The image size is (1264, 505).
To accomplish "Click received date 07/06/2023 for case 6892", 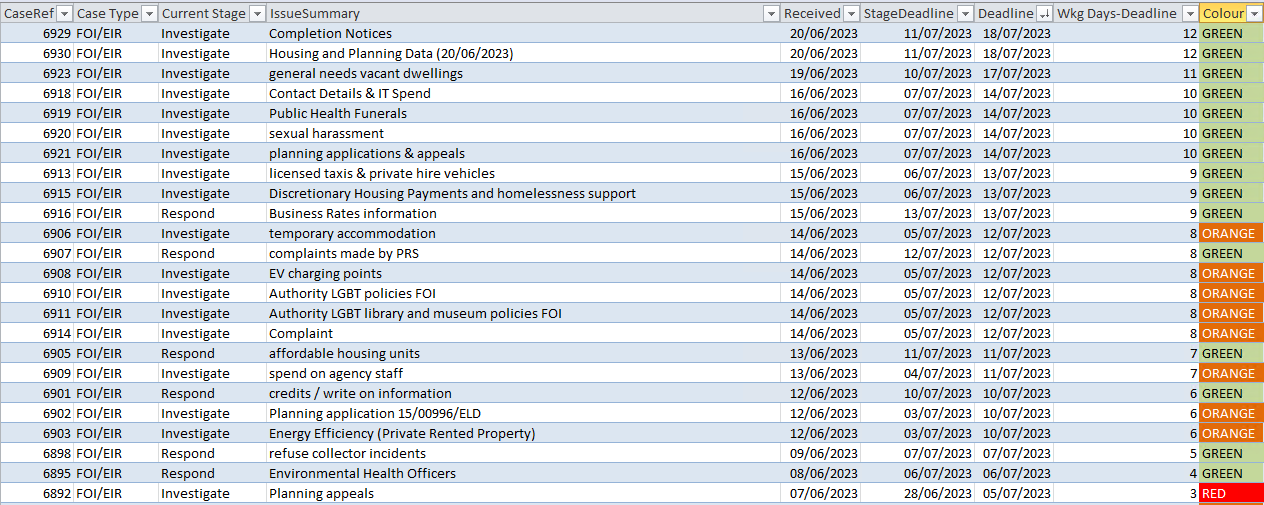I will 821,493.
